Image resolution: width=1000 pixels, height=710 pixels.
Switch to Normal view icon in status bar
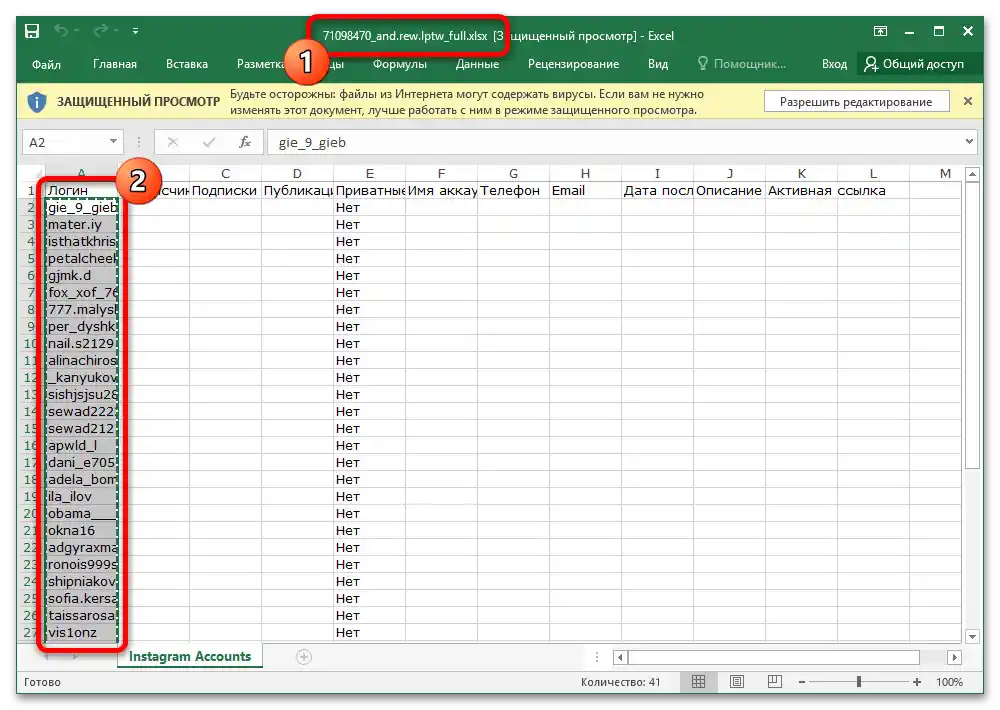(x=698, y=682)
